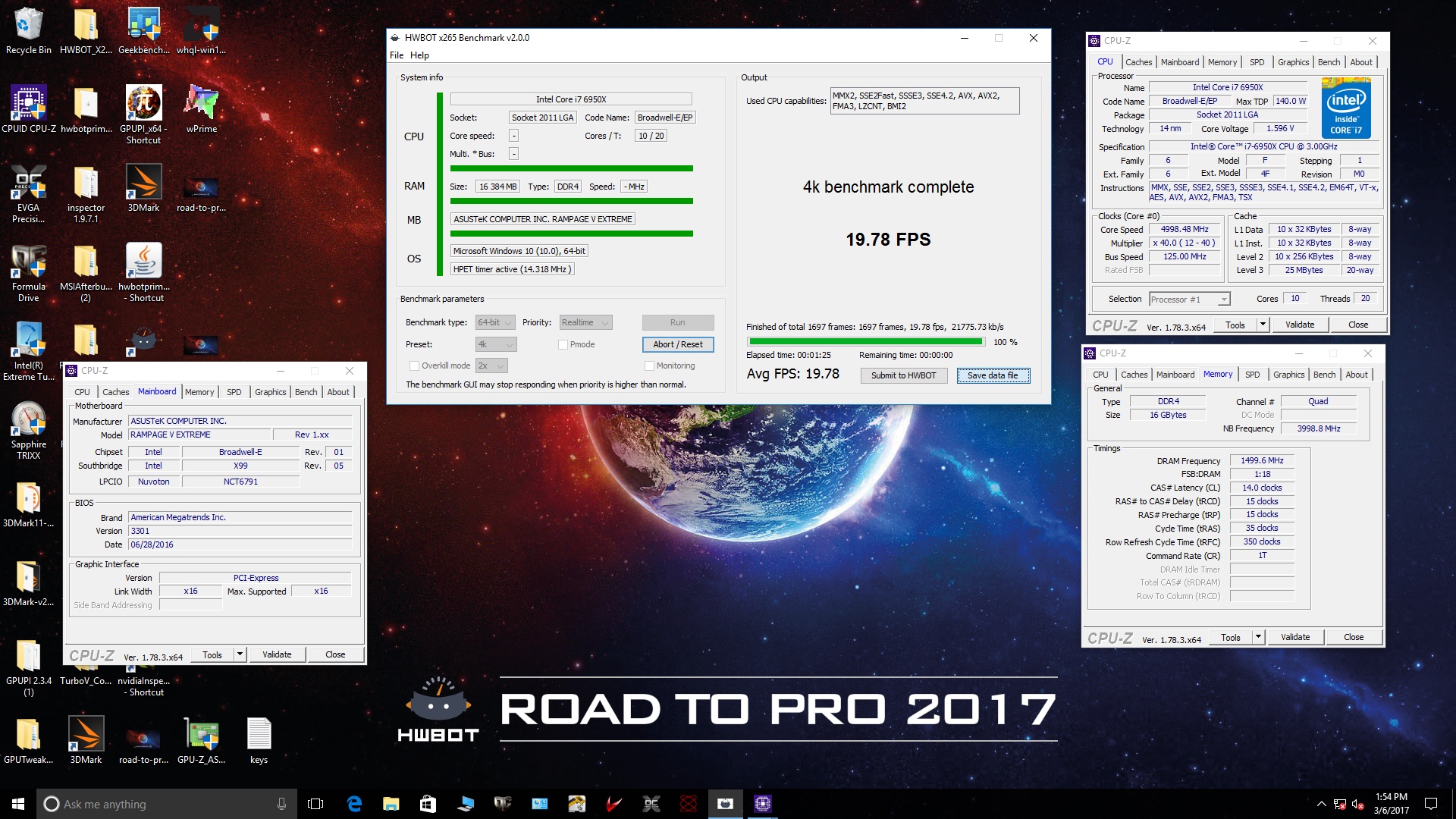
Task: Click the BIOS Version 3301 value
Action: (x=240, y=531)
